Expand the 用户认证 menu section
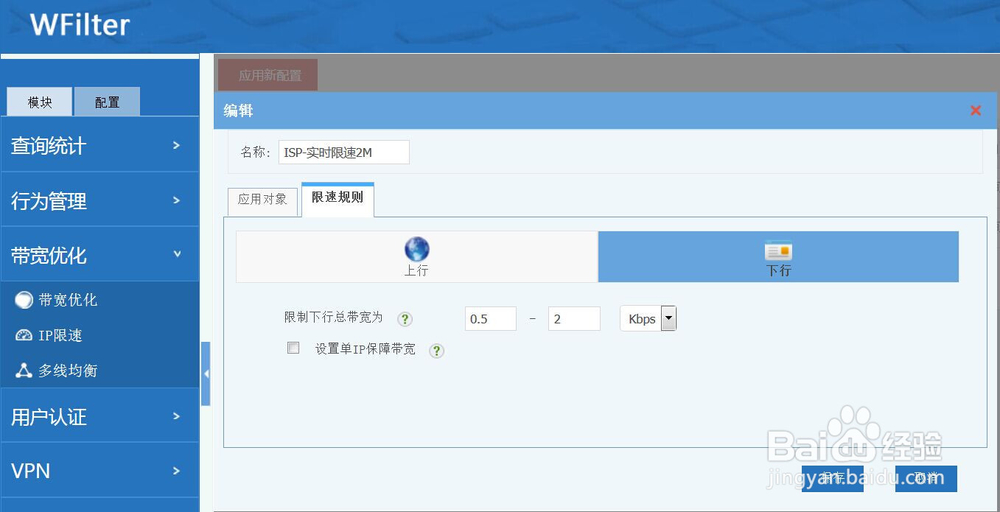 (x=100, y=416)
